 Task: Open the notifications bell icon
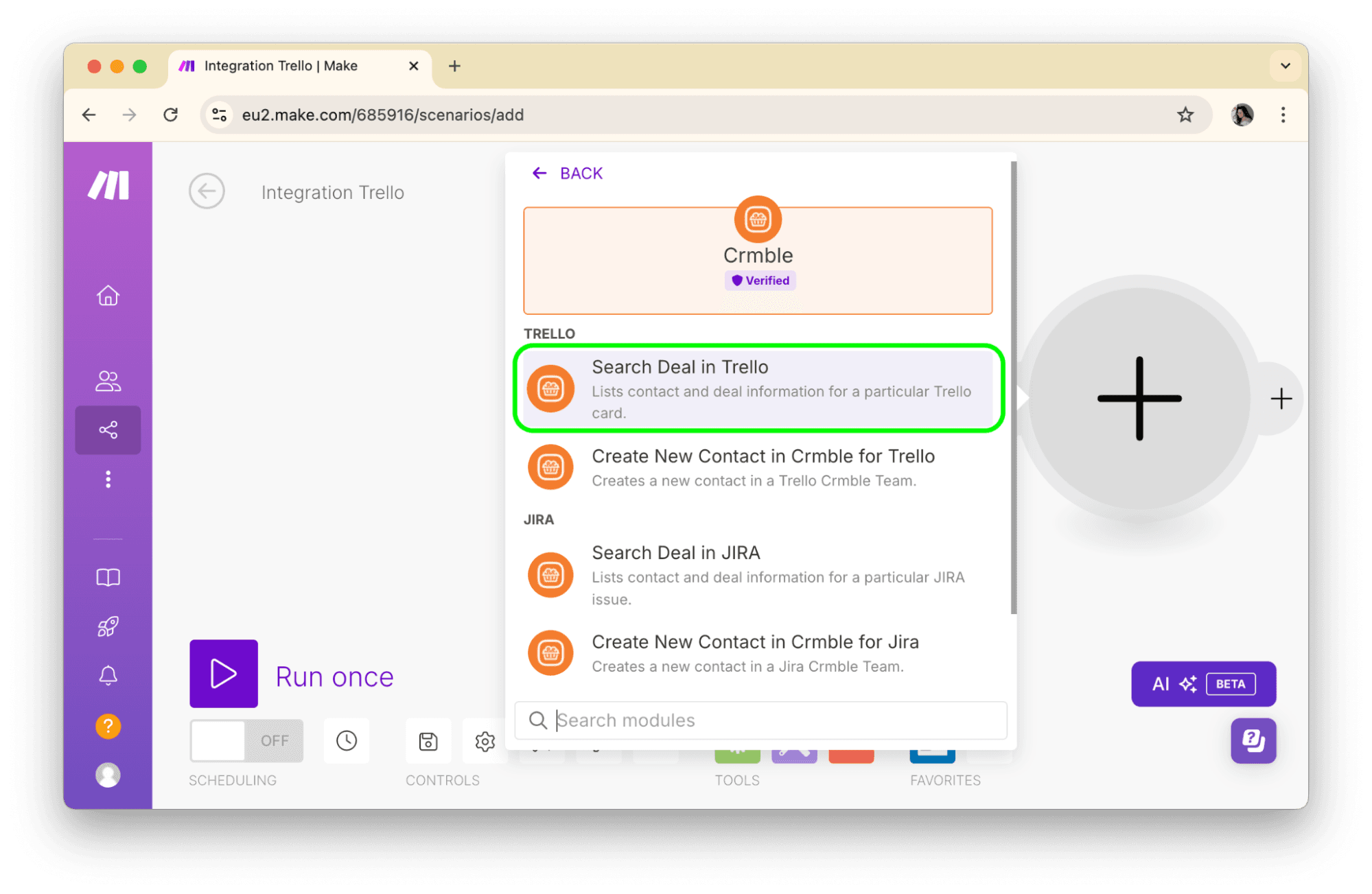click(108, 676)
